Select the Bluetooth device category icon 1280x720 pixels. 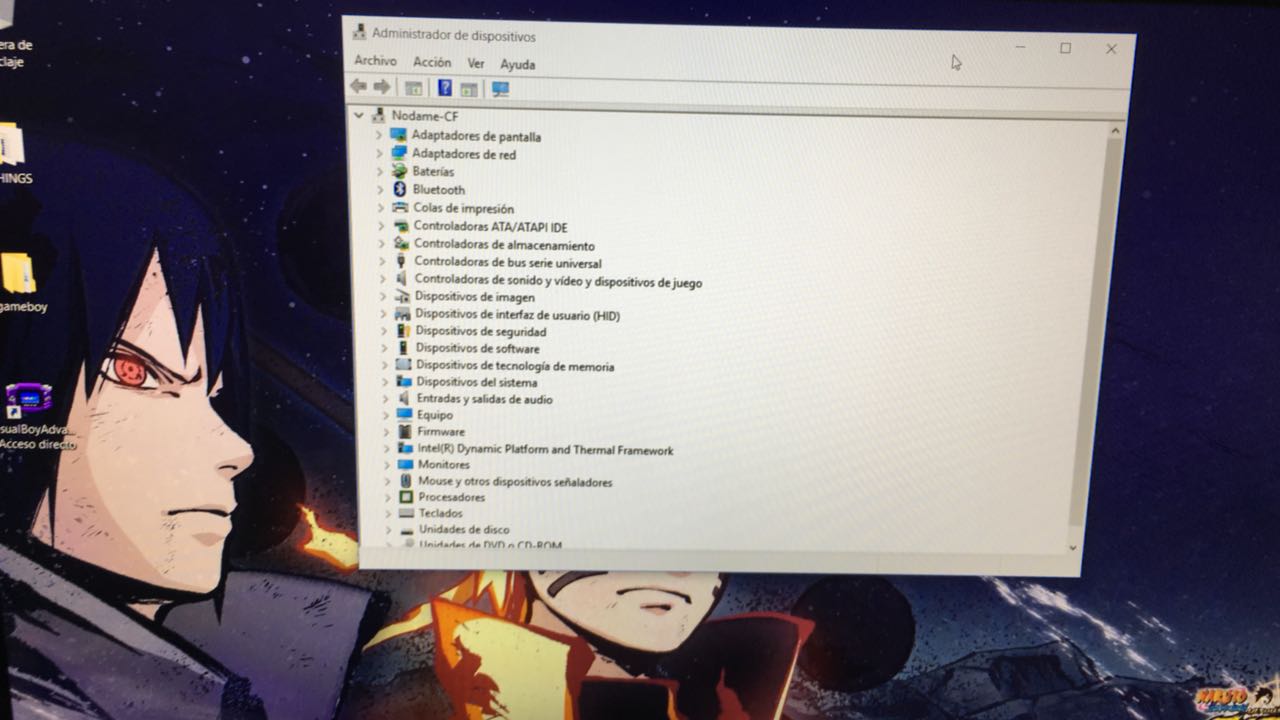(x=399, y=189)
